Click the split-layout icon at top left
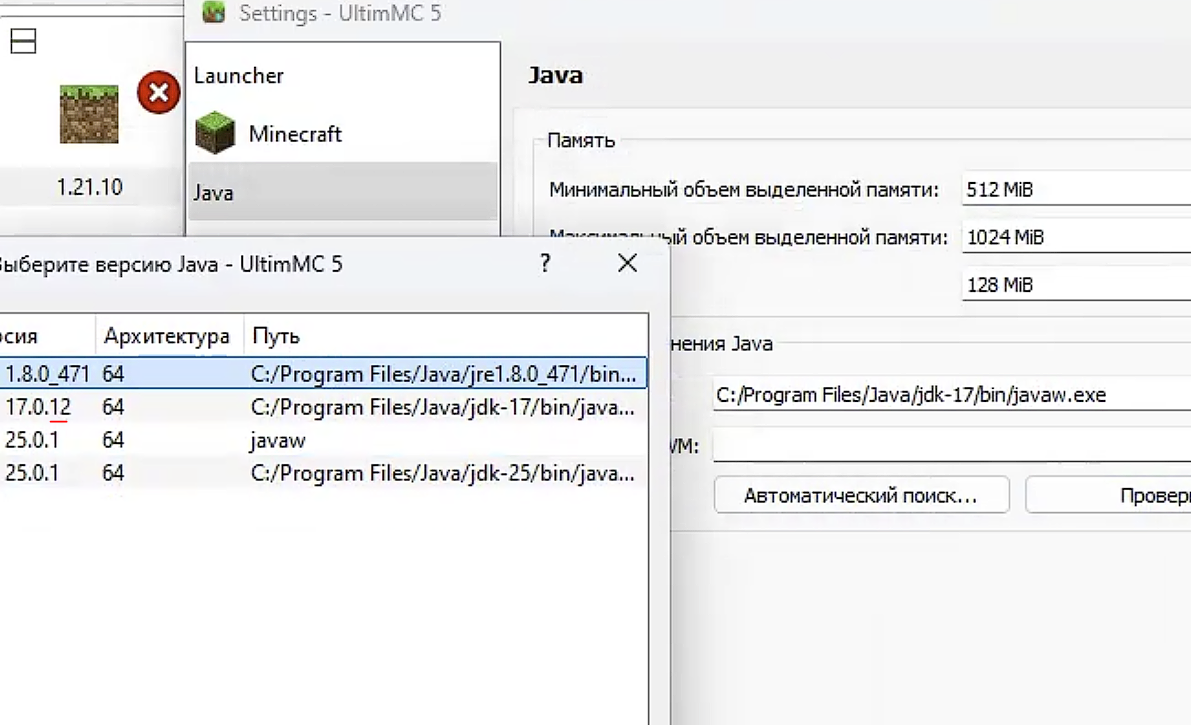1191x725 pixels. click(x=23, y=41)
